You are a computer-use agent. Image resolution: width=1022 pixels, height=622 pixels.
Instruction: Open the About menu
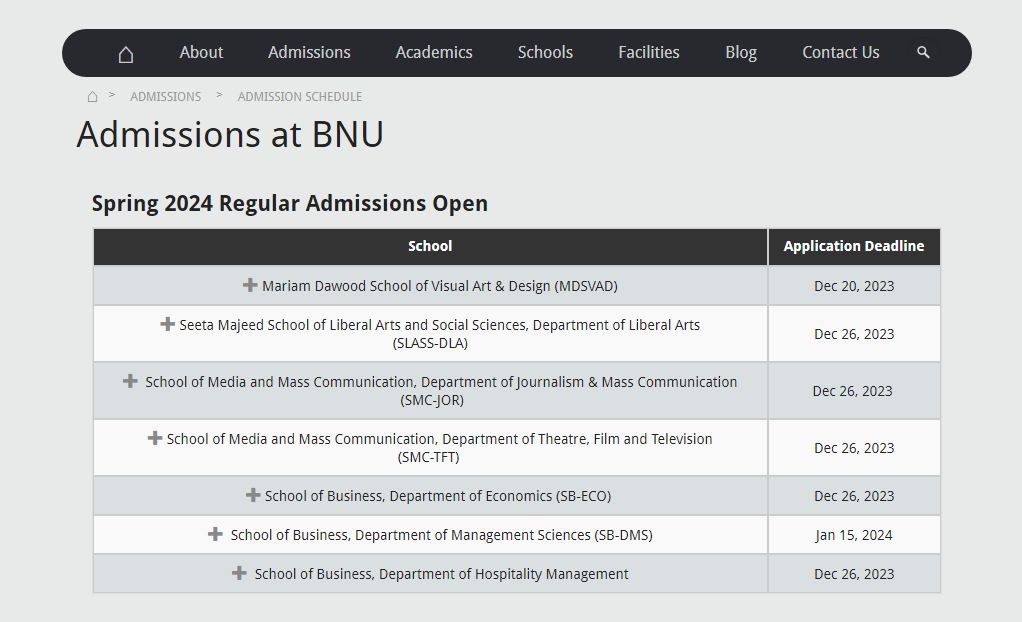tap(201, 52)
